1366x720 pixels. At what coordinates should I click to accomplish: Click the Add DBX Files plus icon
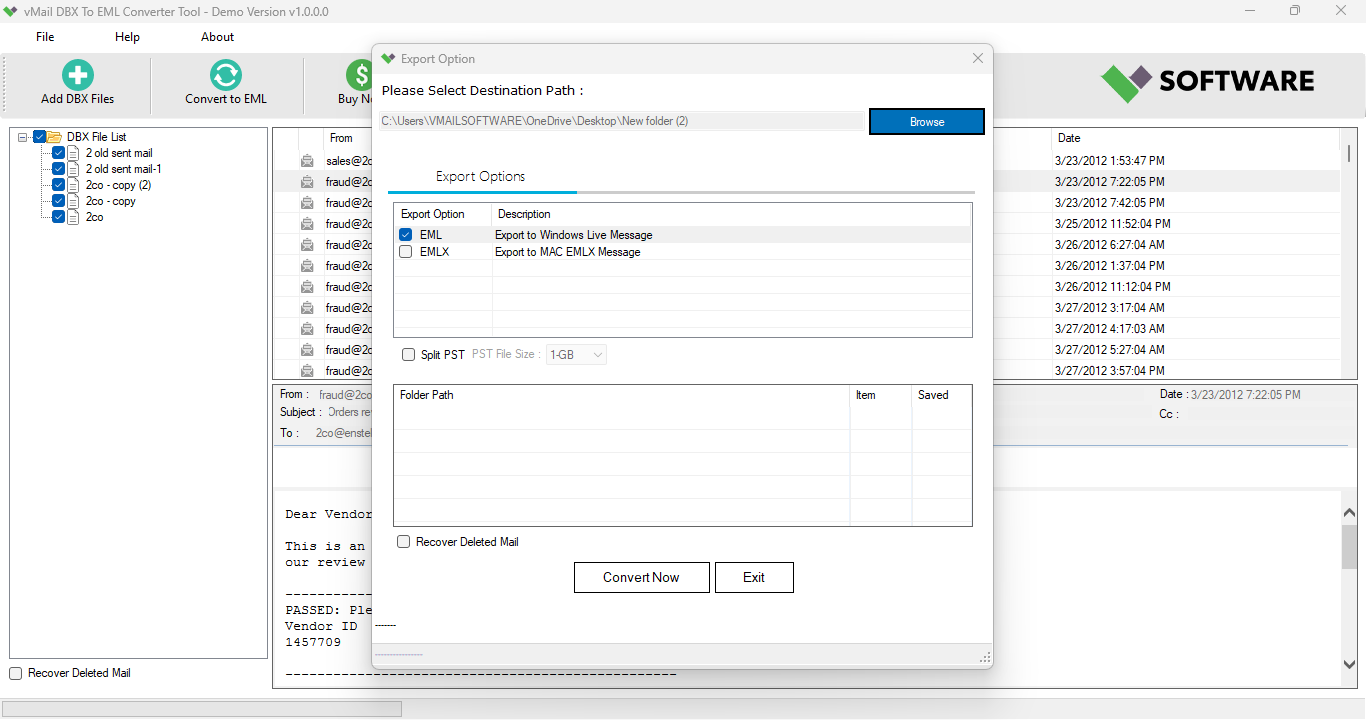[x=77, y=73]
